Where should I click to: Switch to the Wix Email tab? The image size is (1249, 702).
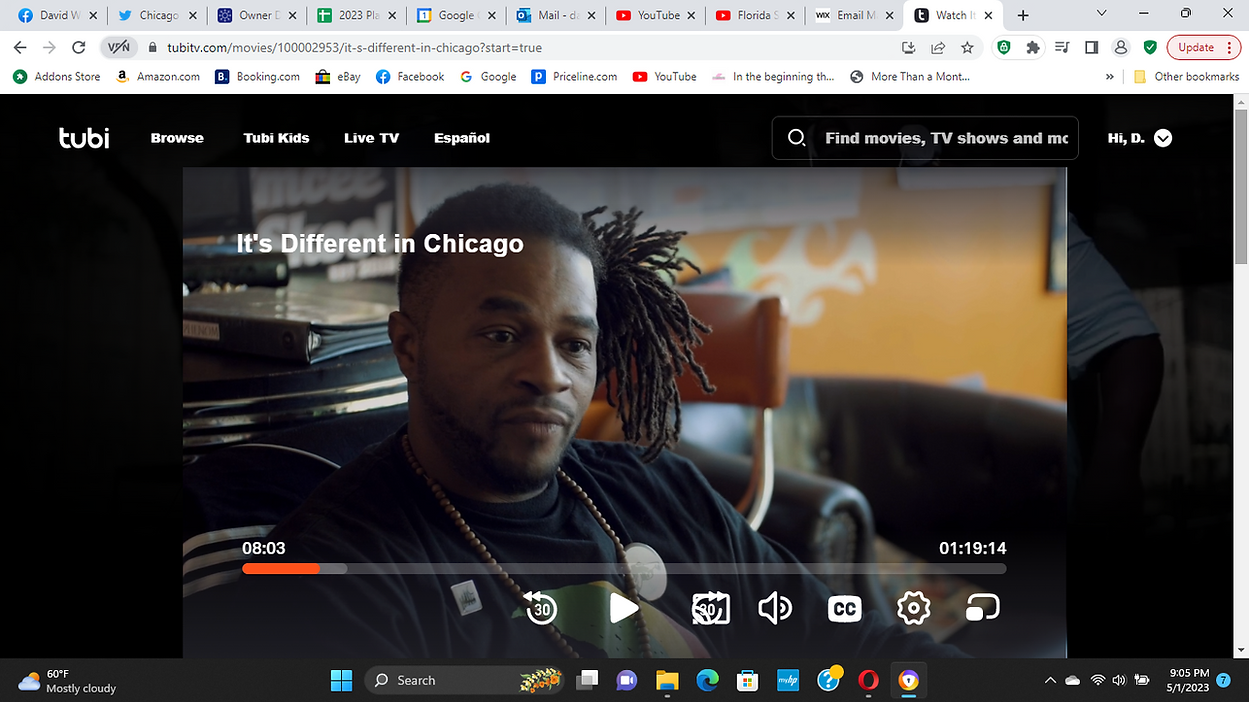coord(854,15)
